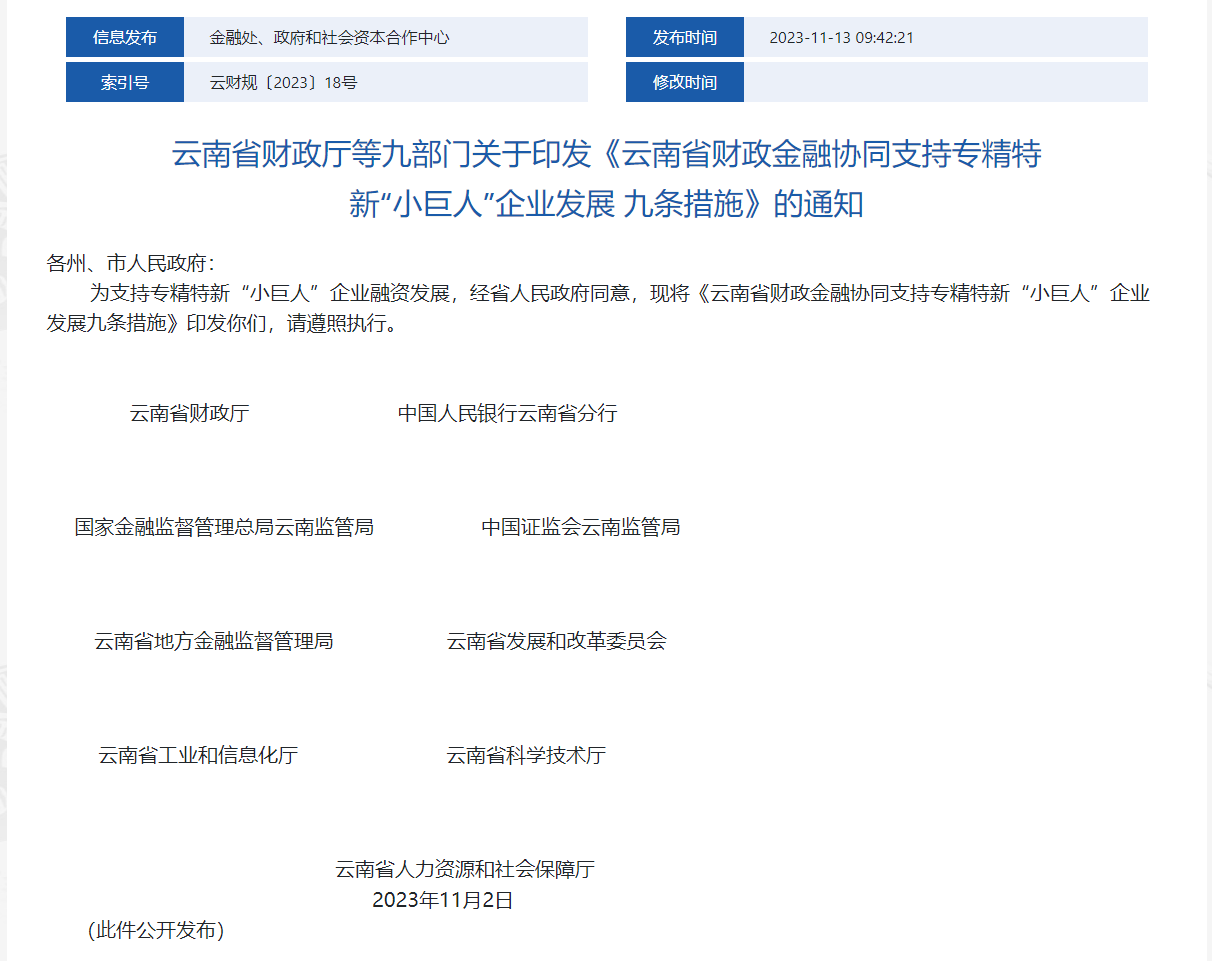Click the signatory 云南省发展和改革委员会
This screenshot has width=1212, height=961.
click(556, 641)
